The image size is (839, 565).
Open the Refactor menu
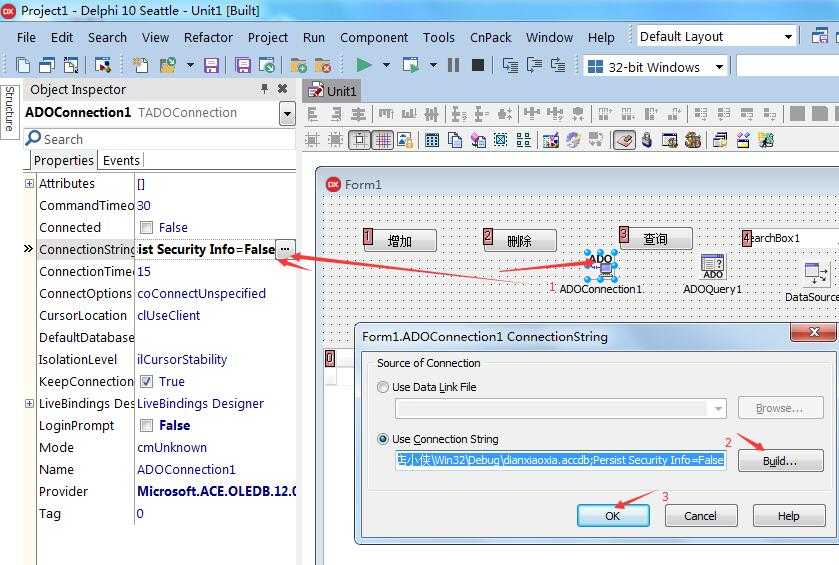point(208,37)
